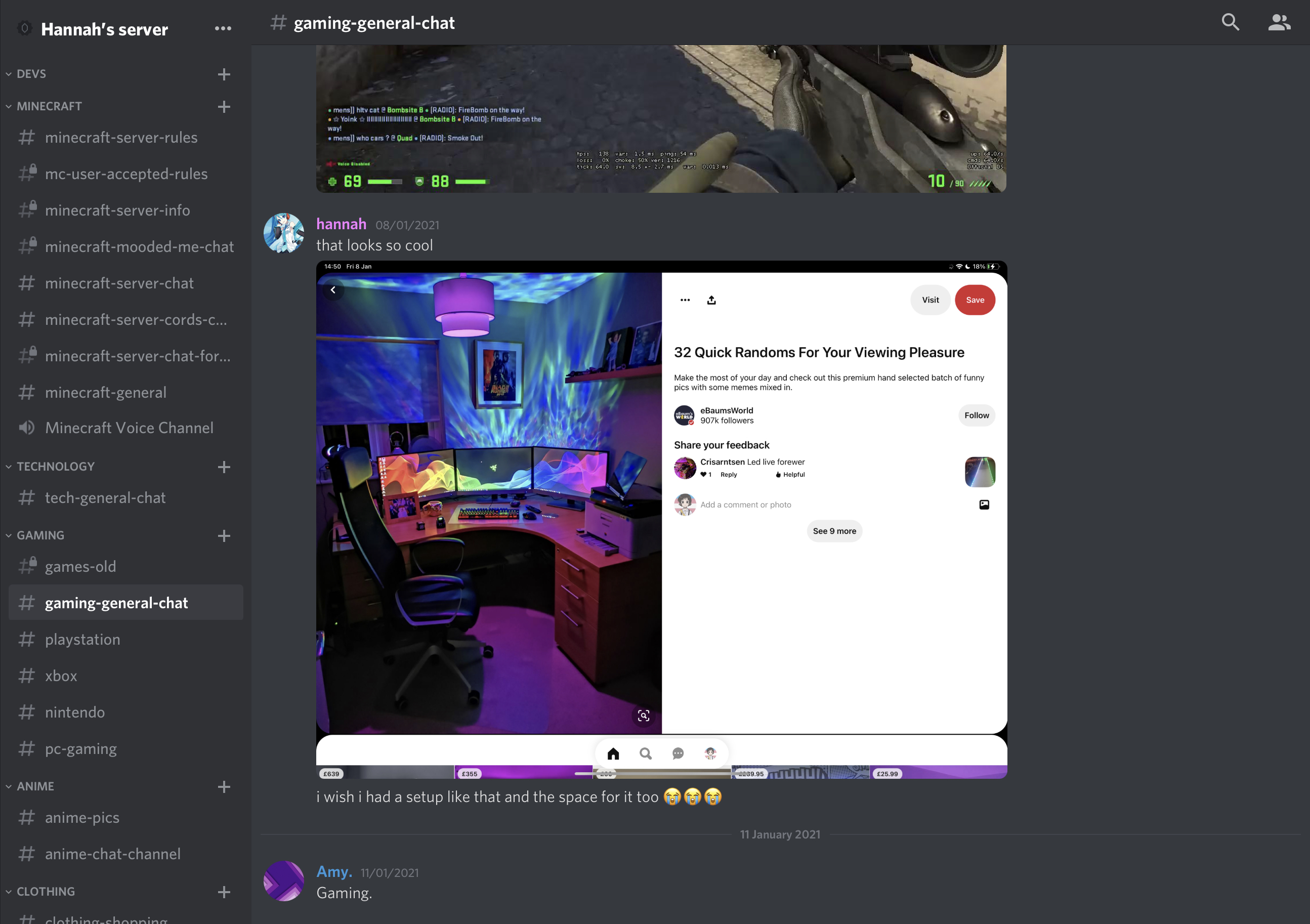
Task: Create a channel in the TECHNOLOGY category
Action: coord(224,467)
